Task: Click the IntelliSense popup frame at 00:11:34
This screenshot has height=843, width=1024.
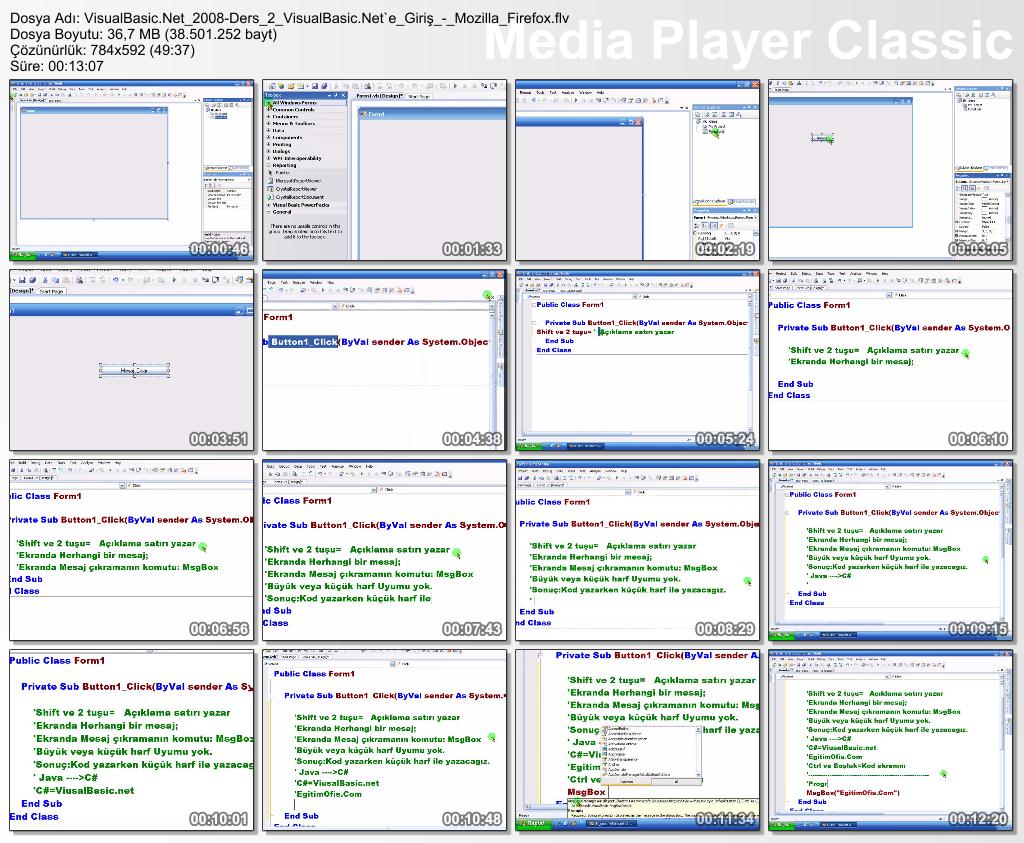Action: tap(637, 740)
